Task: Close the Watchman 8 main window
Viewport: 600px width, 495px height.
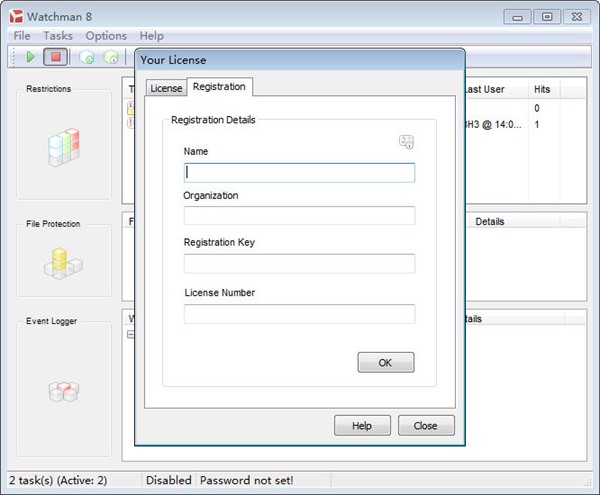Action: tap(576, 17)
